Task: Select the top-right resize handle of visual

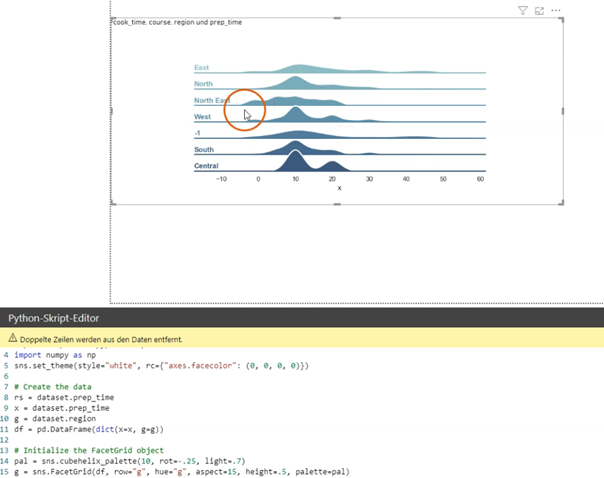Action: pos(562,20)
